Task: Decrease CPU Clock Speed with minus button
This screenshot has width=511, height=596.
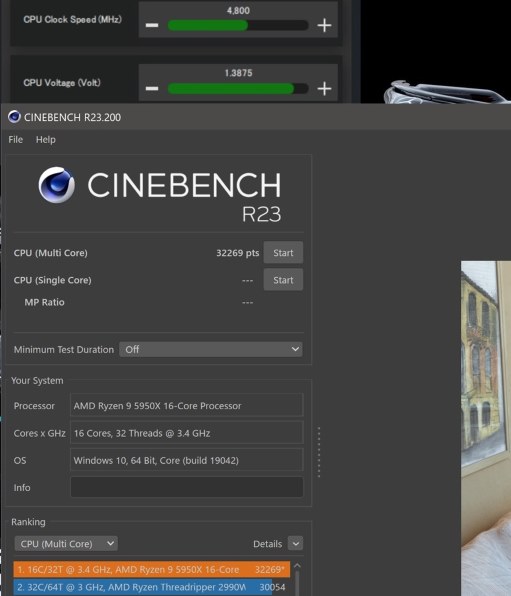Action: tap(152, 25)
